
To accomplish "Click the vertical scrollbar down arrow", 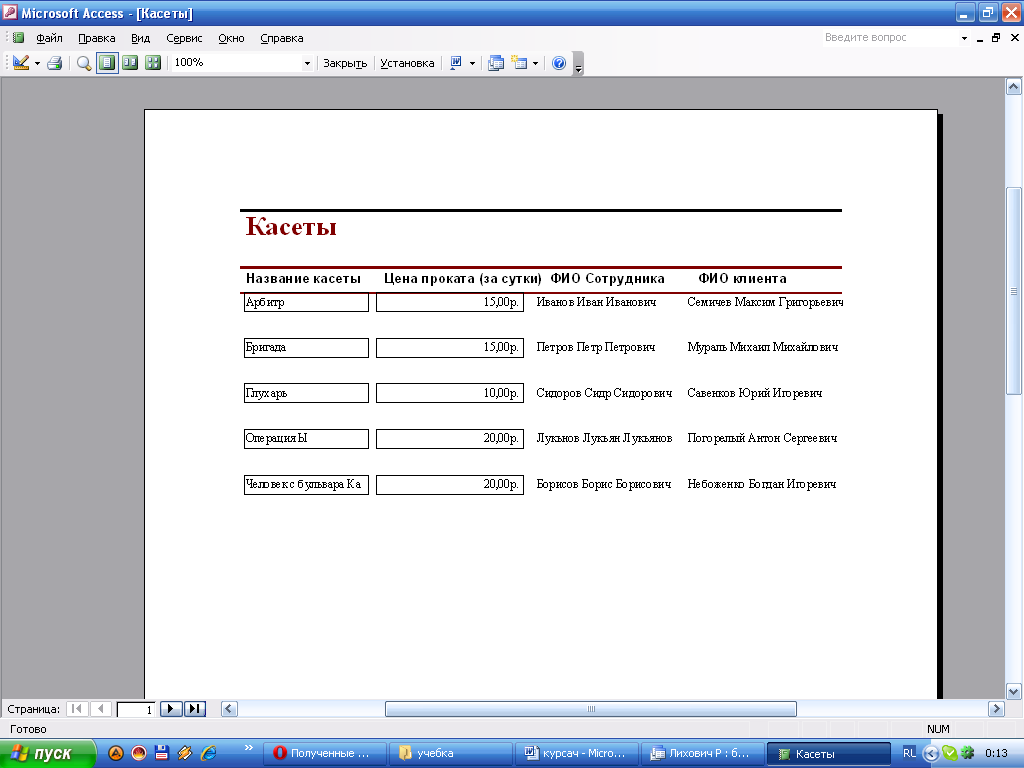I will (1014, 691).
